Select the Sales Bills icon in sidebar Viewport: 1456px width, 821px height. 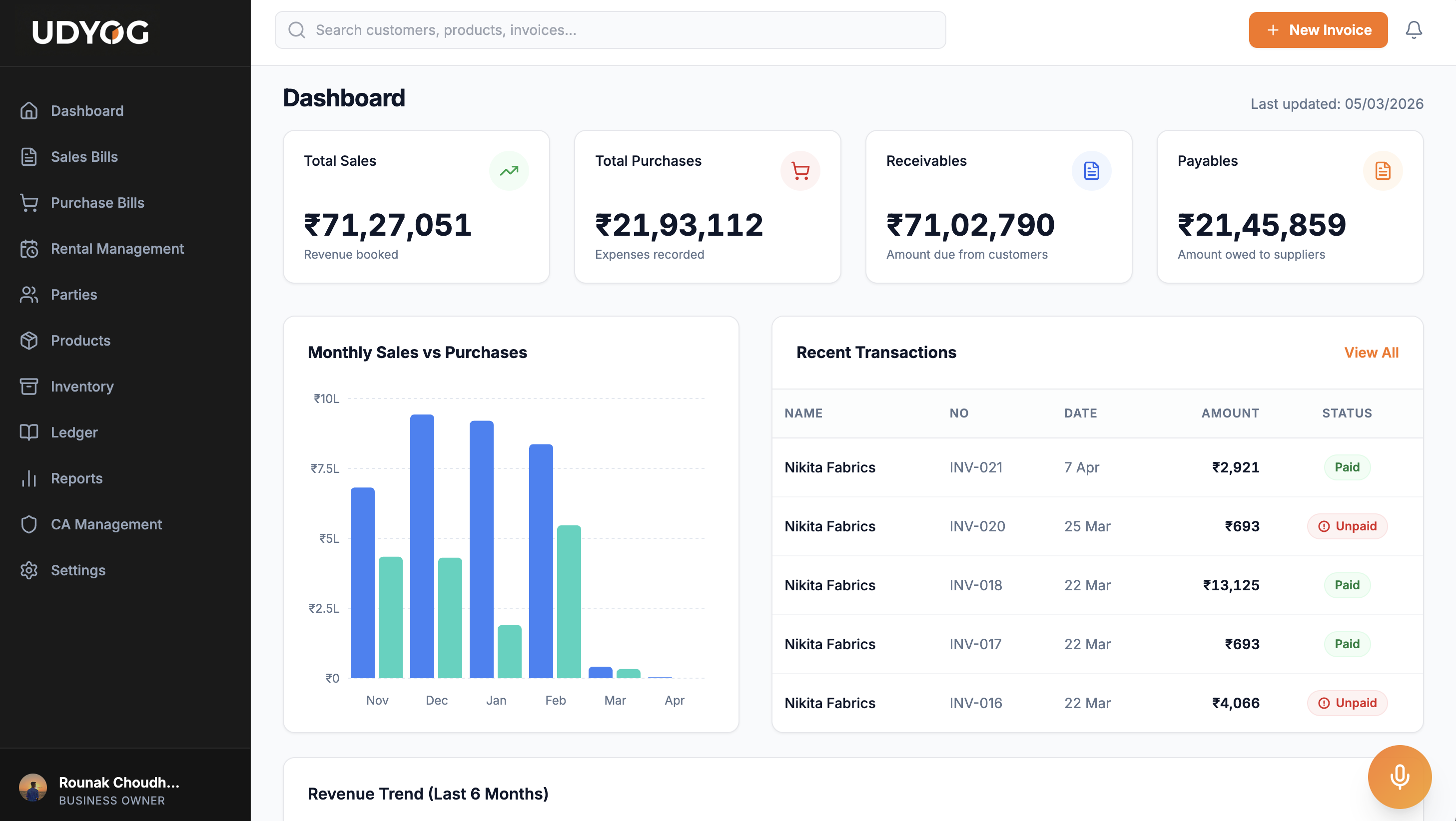pyautogui.click(x=29, y=156)
